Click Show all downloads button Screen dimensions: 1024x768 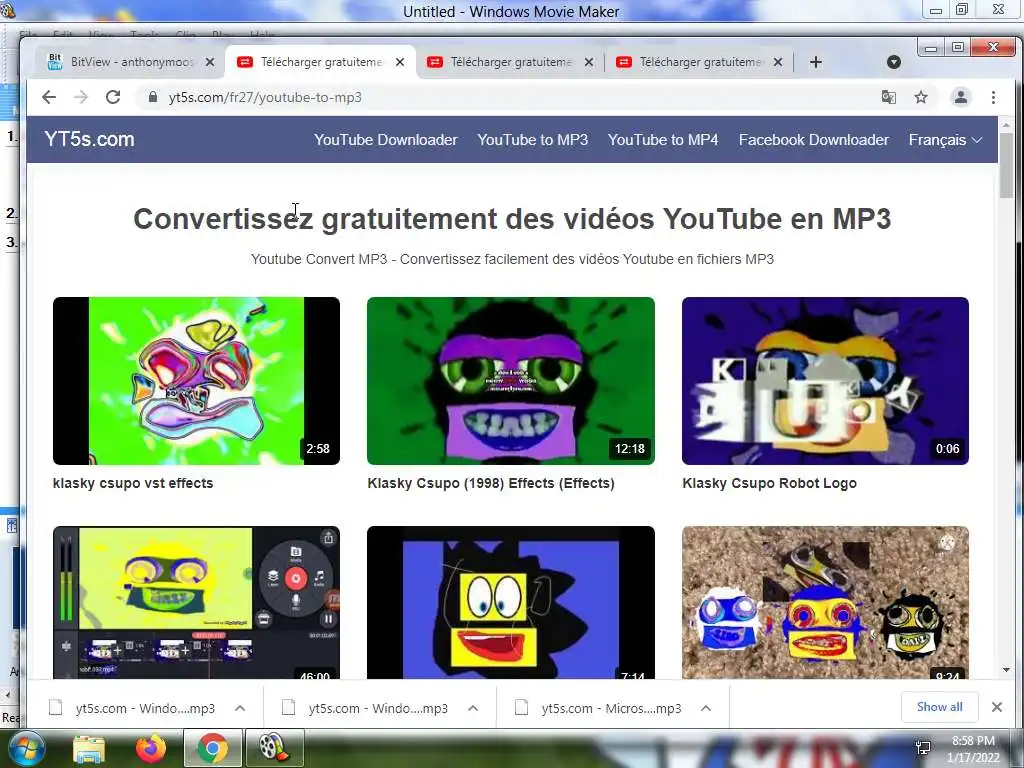pyautogui.click(x=940, y=707)
